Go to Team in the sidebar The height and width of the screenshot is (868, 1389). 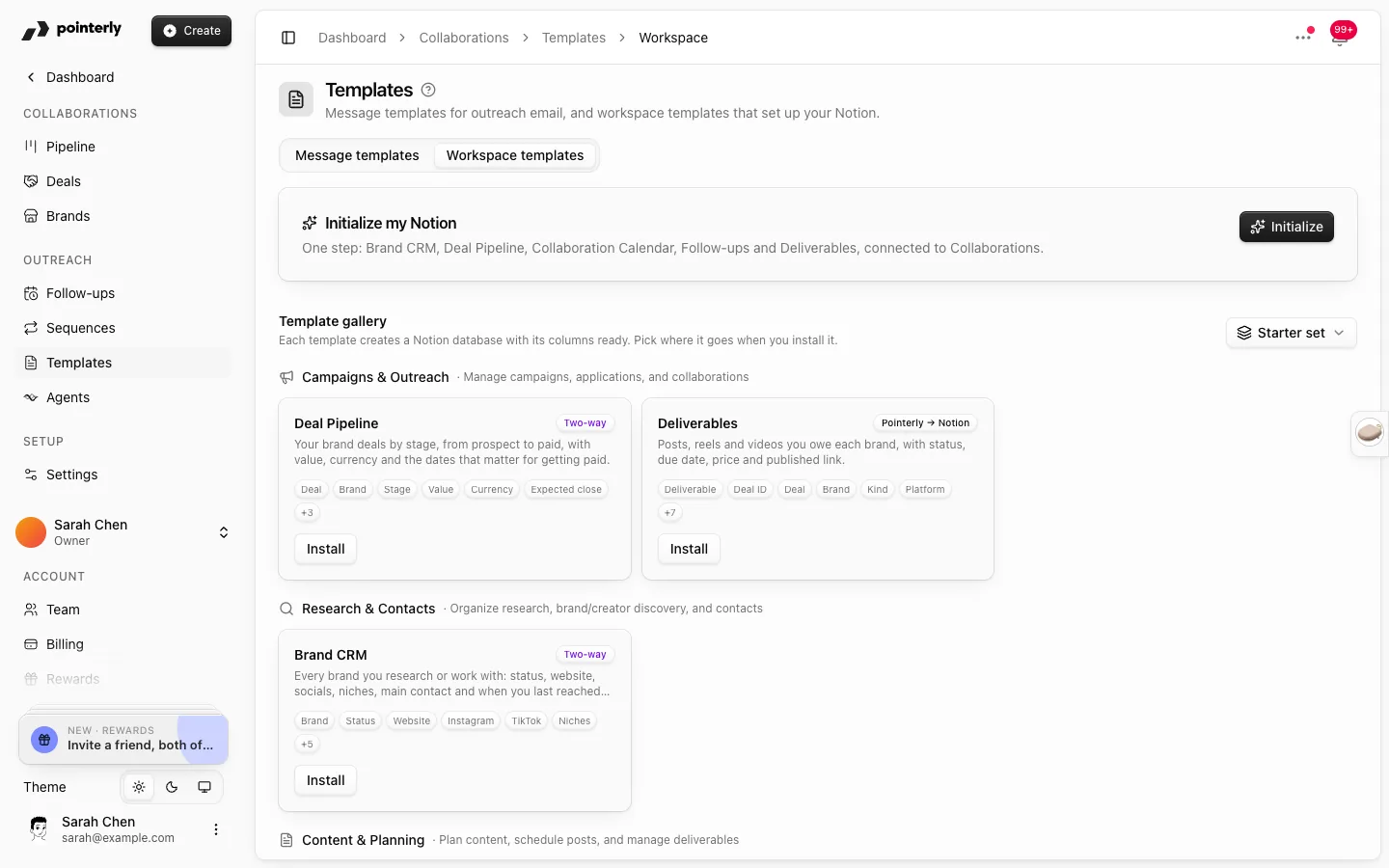click(123, 610)
